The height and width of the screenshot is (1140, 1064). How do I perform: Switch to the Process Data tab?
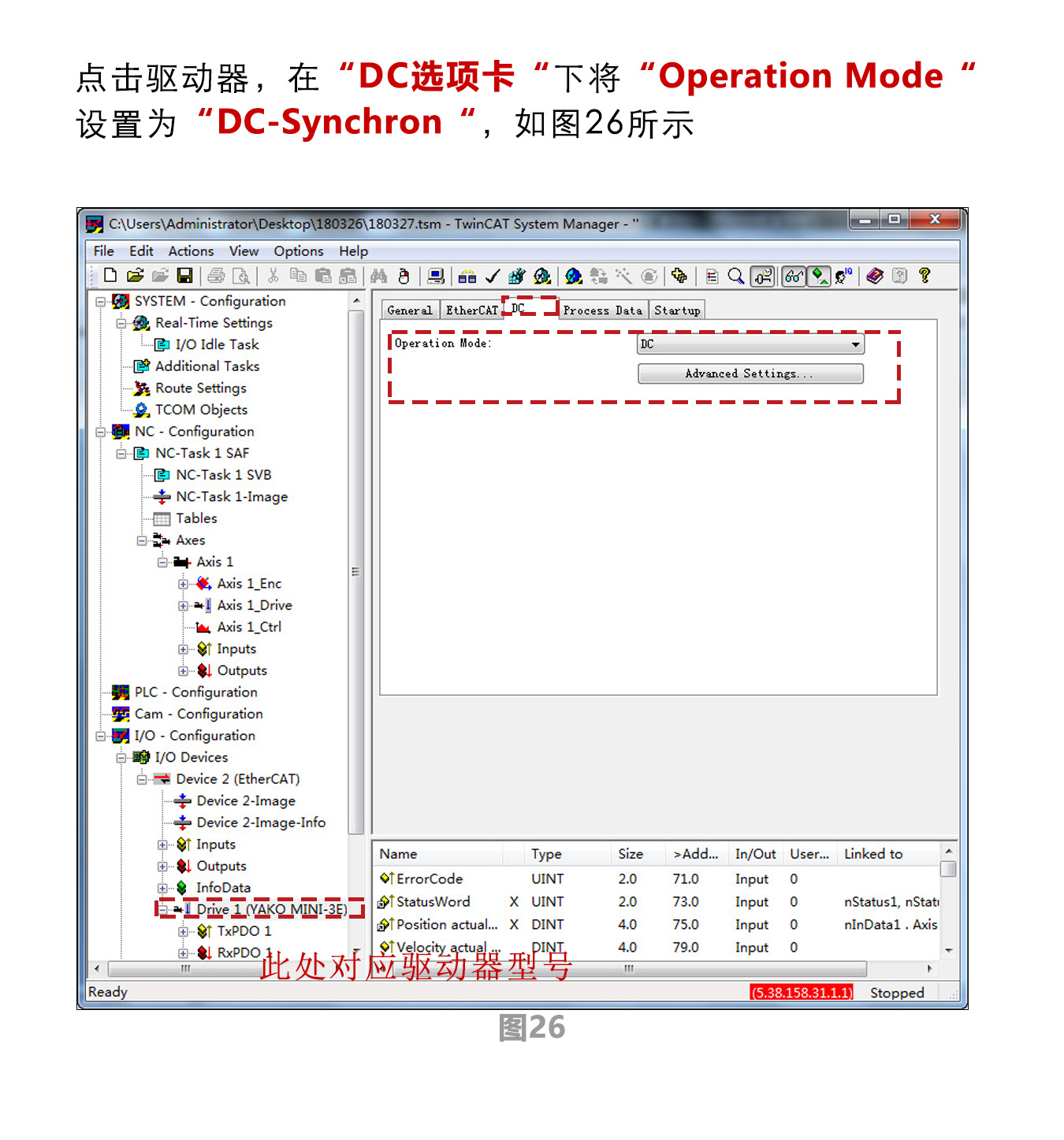[603, 310]
